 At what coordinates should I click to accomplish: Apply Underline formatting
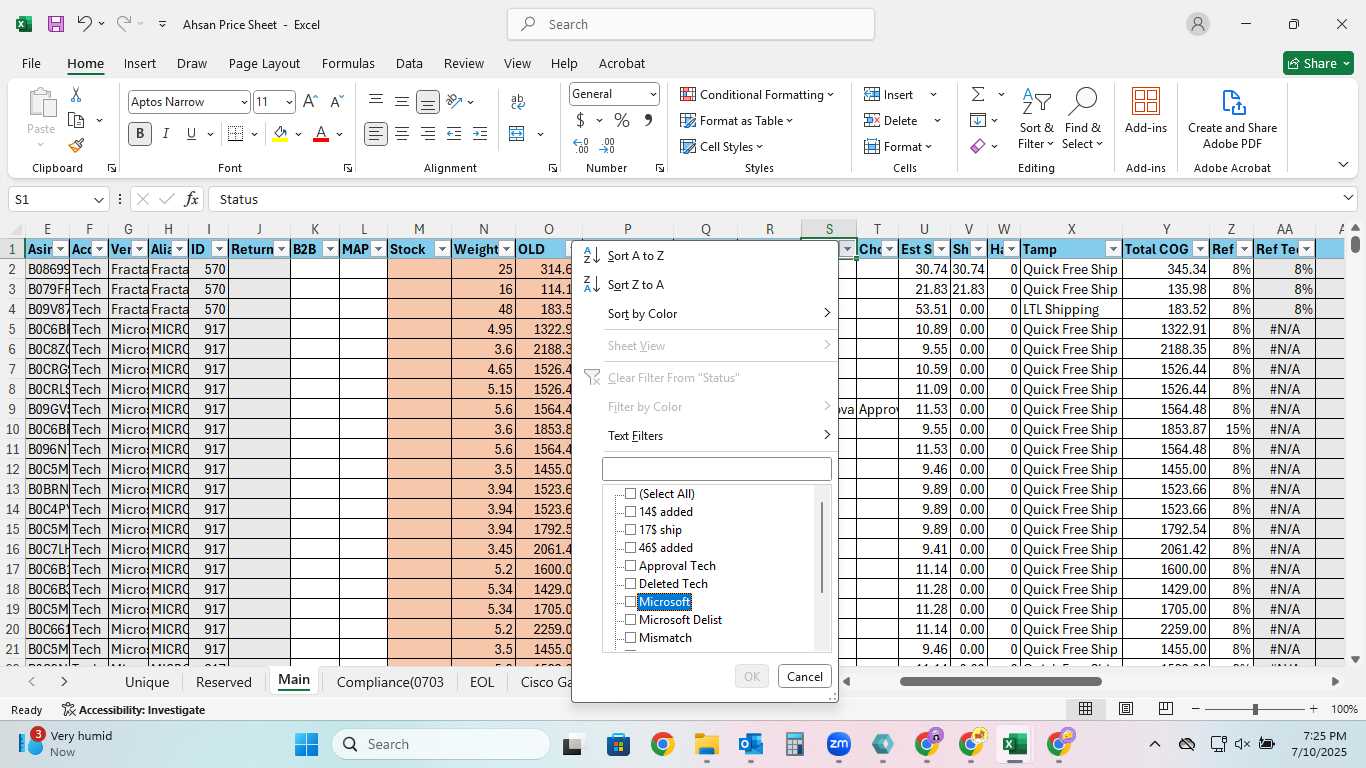(x=191, y=133)
